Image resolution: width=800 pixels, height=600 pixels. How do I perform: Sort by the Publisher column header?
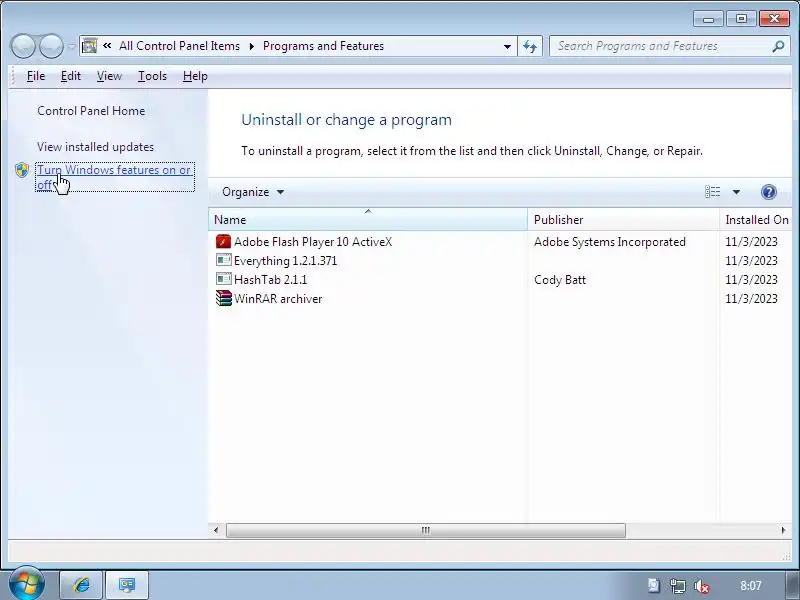pos(623,219)
